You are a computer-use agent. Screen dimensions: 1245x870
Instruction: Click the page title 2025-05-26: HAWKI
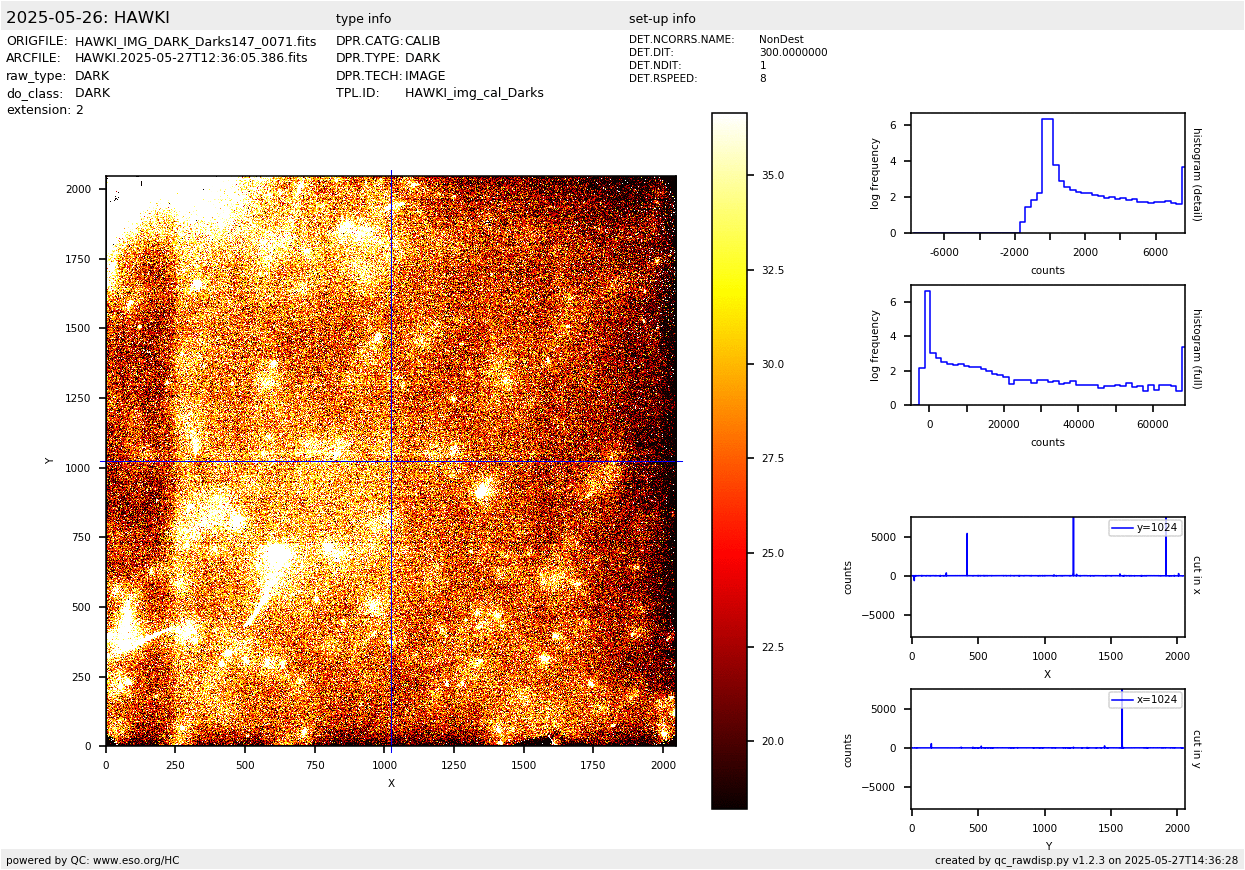pyautogui.click(x=88, y=18)
